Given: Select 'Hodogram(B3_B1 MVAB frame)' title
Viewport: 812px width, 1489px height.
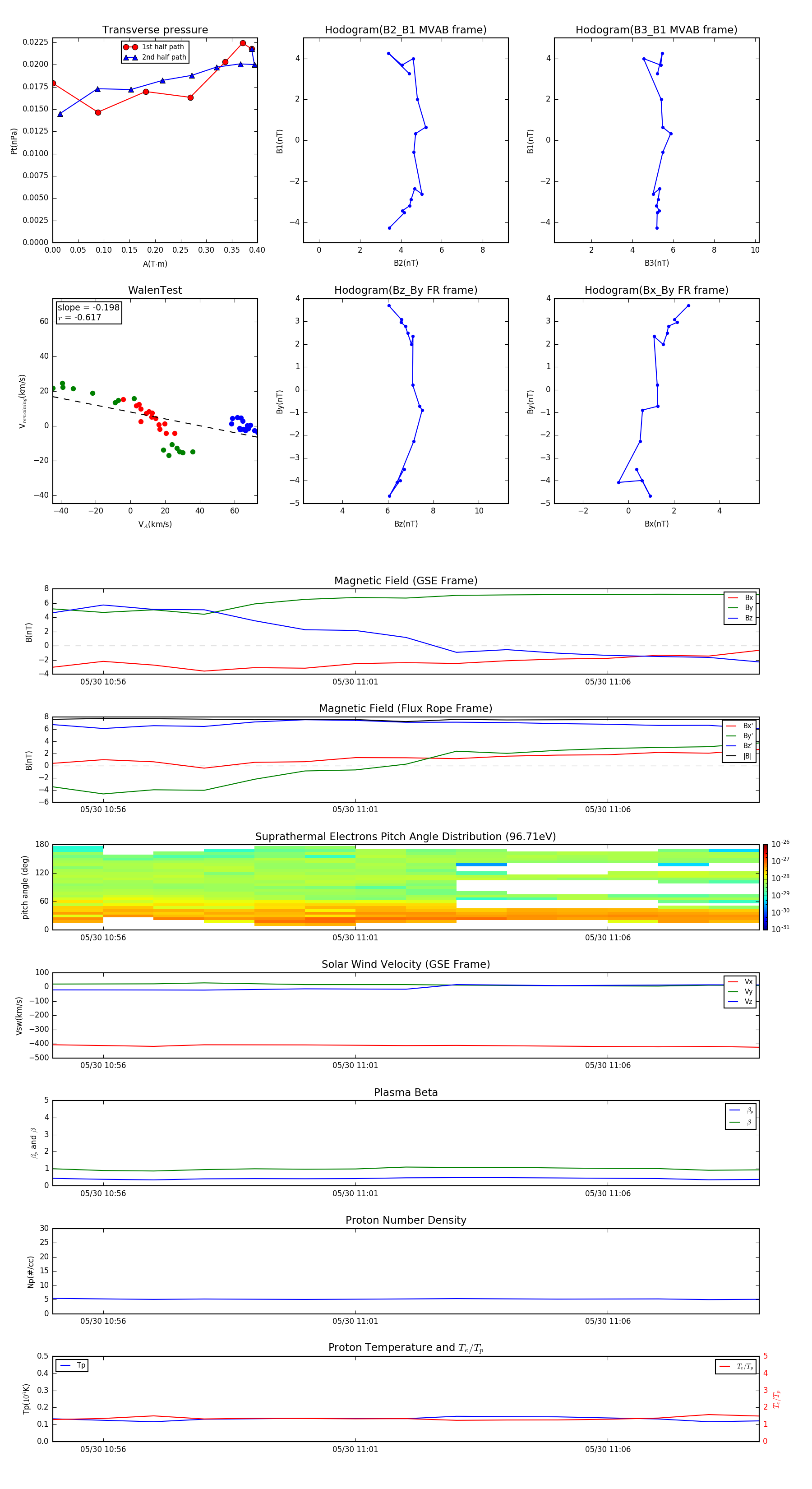Looking at the screenshot, I should point(656,30).
